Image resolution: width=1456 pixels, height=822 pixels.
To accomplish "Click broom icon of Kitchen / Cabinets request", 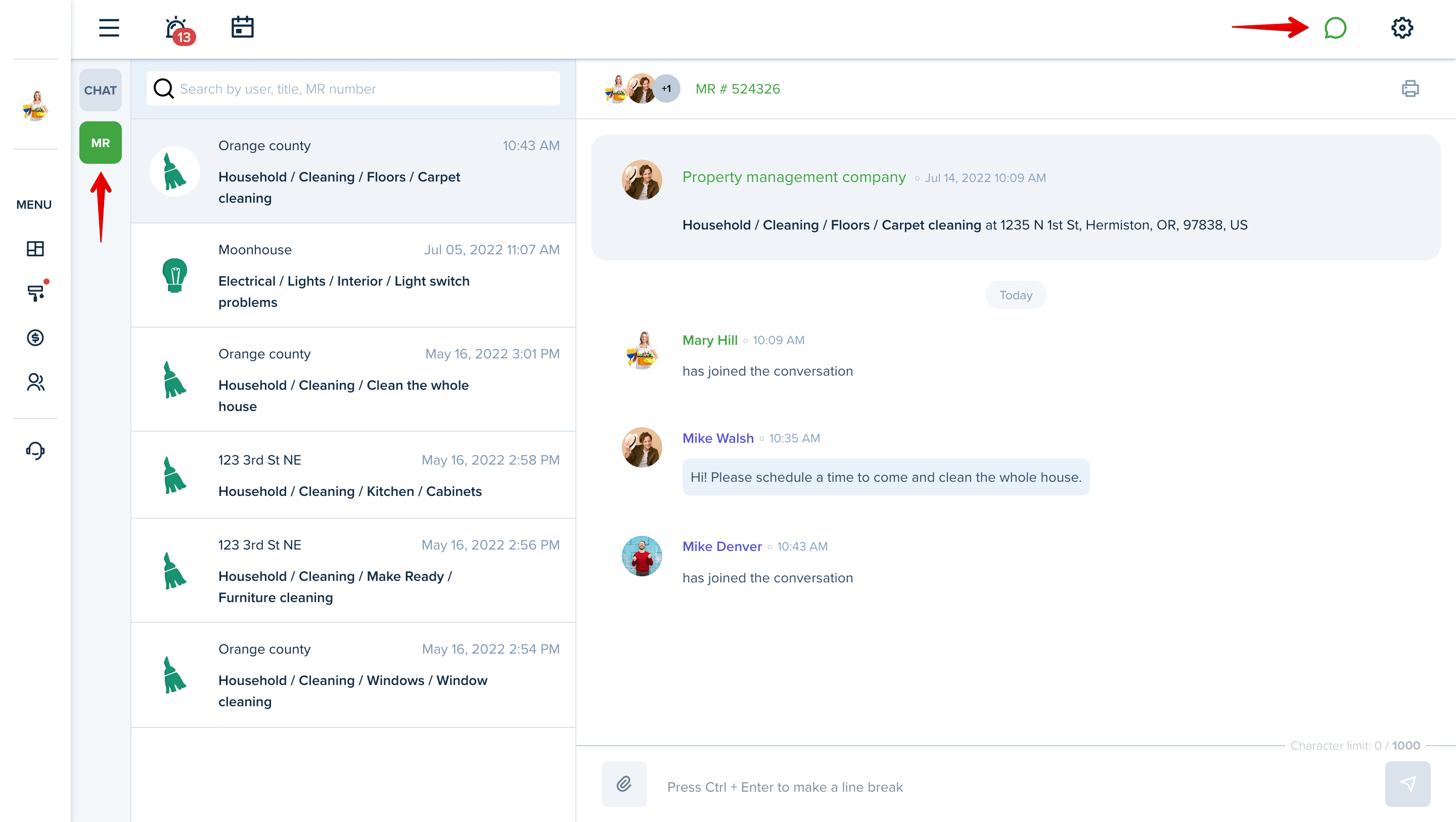I will coord(174,475).
